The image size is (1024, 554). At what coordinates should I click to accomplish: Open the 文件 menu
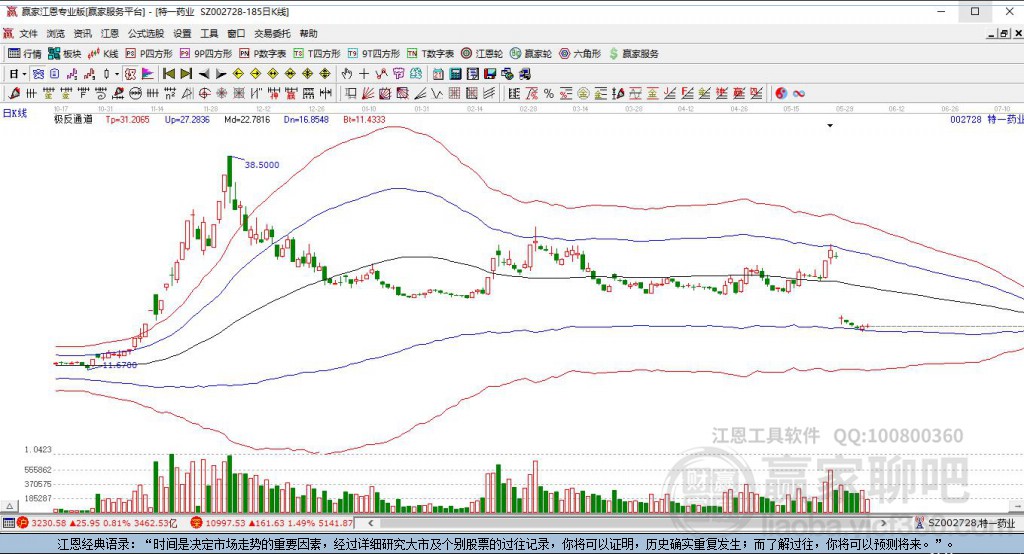pos(28,33)
